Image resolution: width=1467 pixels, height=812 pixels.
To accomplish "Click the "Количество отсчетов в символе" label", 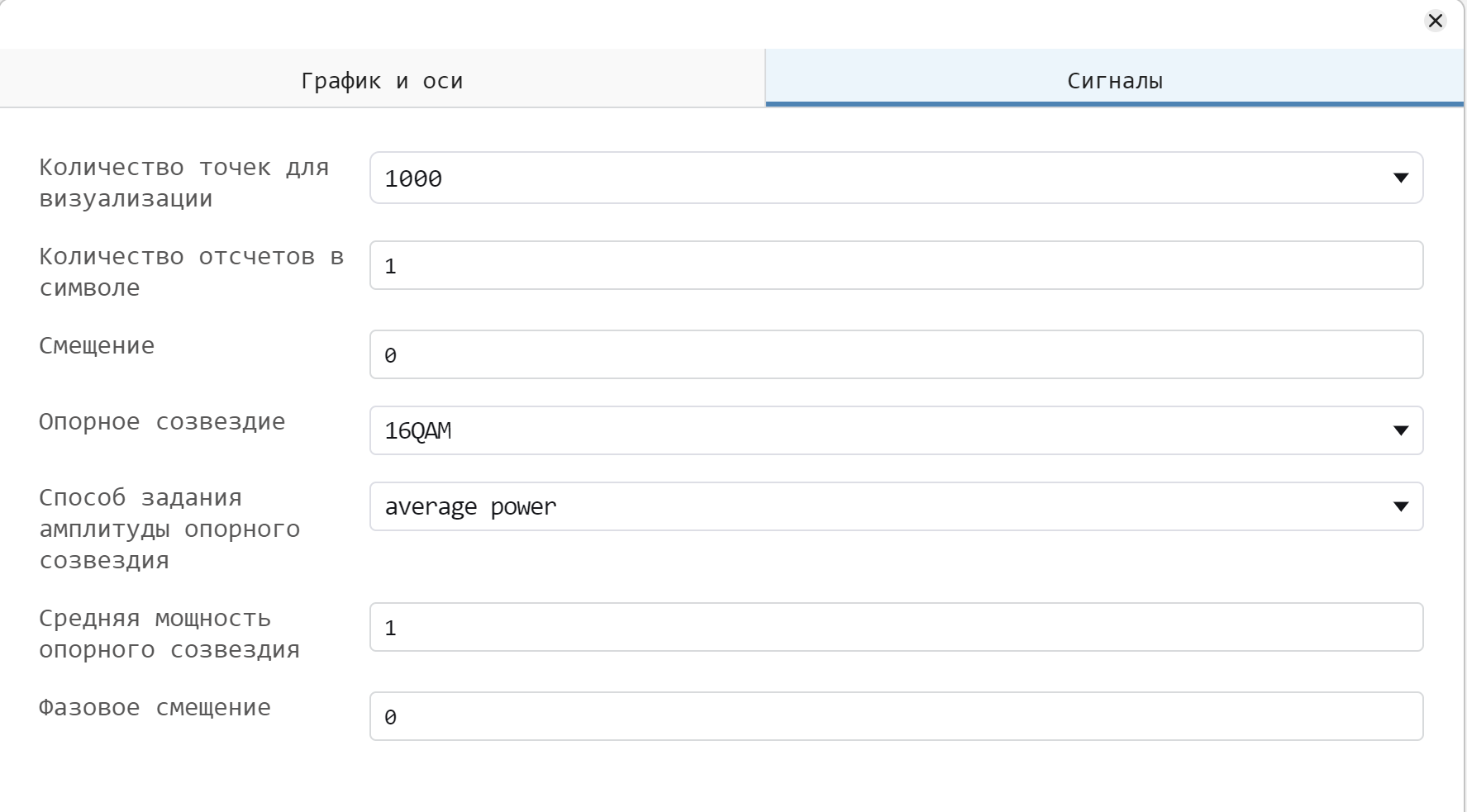I will tap(191, 272).
